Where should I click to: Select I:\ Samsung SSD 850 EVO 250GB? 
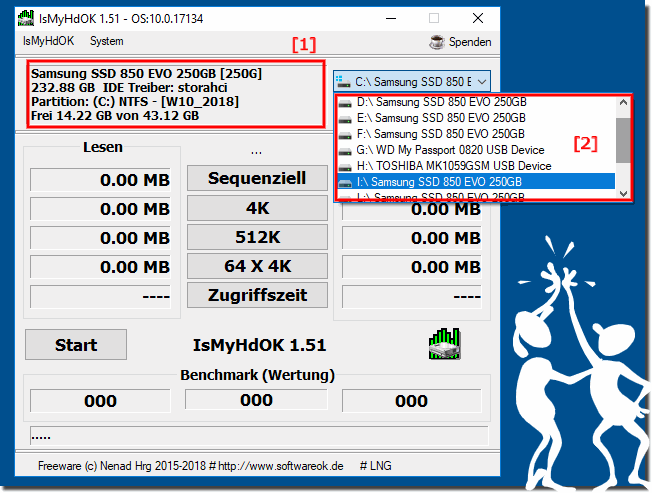[476, 182]
